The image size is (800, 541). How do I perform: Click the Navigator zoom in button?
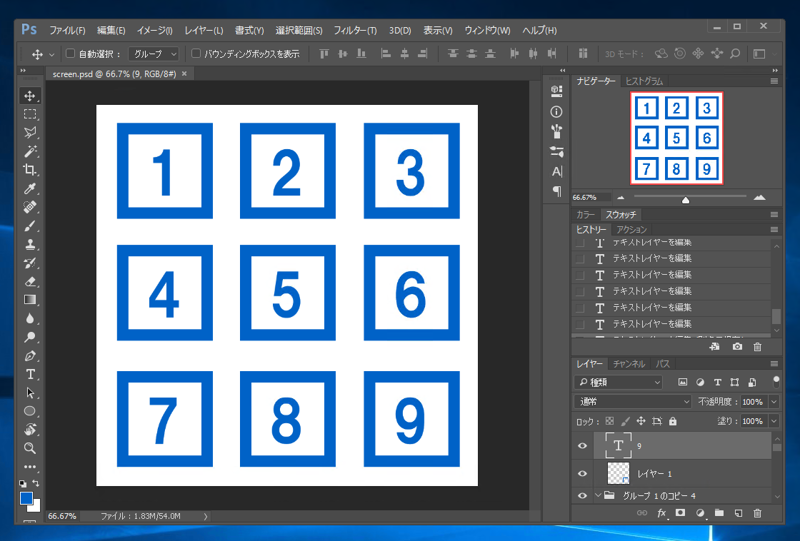point(760,198)
